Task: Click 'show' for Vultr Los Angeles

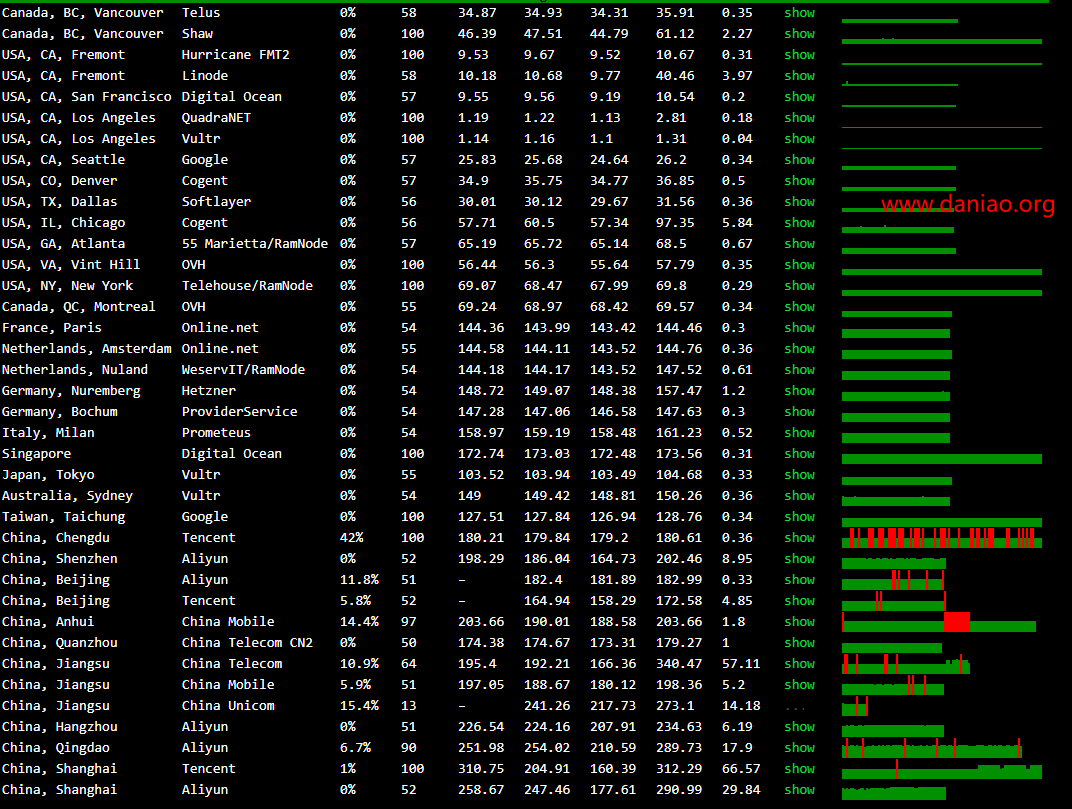Action: tap(799, 138)
